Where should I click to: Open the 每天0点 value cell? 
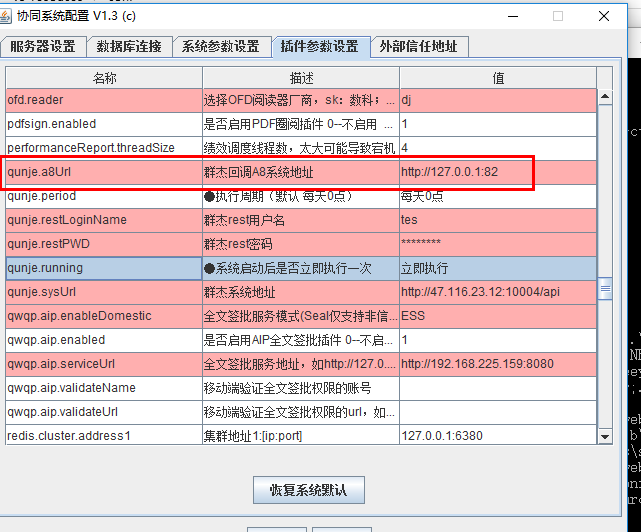coord(498,196)
